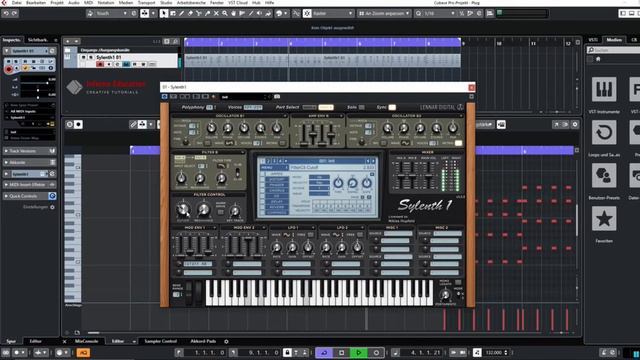
Task: Switch to the Sichtbarkeit tab
Action: pos(38,40)
